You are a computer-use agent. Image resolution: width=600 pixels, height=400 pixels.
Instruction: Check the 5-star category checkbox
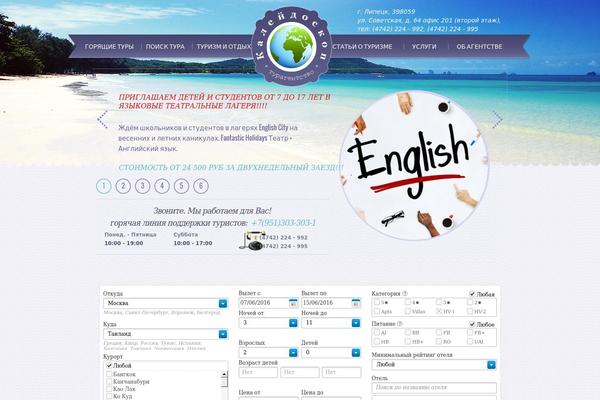point(377,302)
